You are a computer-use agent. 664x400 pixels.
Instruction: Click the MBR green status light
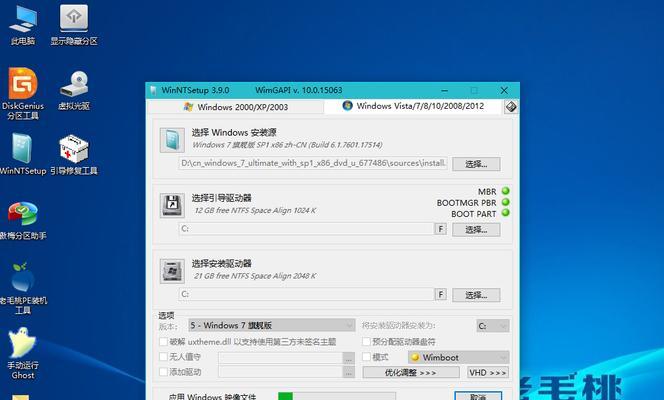click(505, 191)
